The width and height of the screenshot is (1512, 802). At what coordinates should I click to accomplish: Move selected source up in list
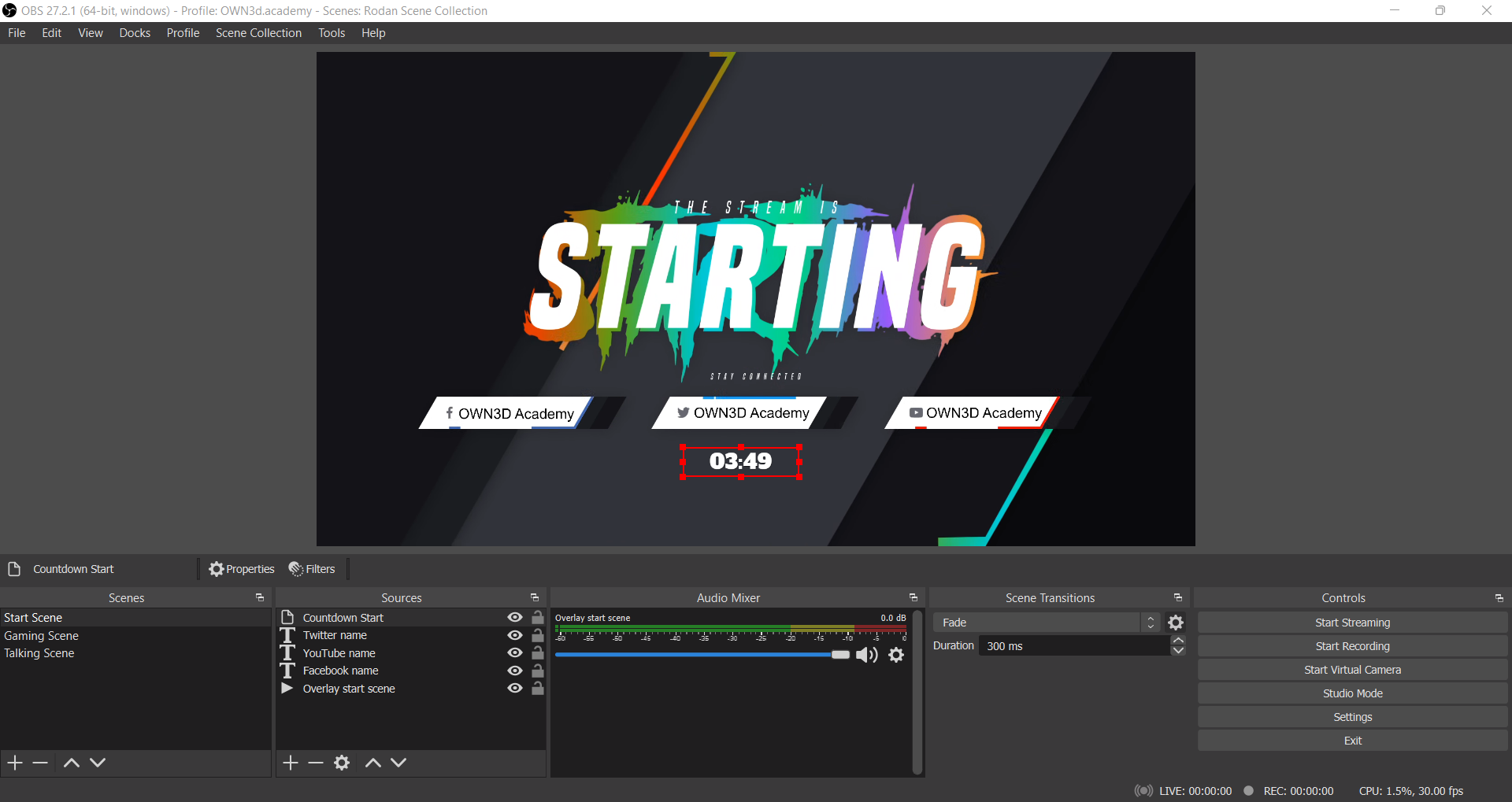(373, 763)
